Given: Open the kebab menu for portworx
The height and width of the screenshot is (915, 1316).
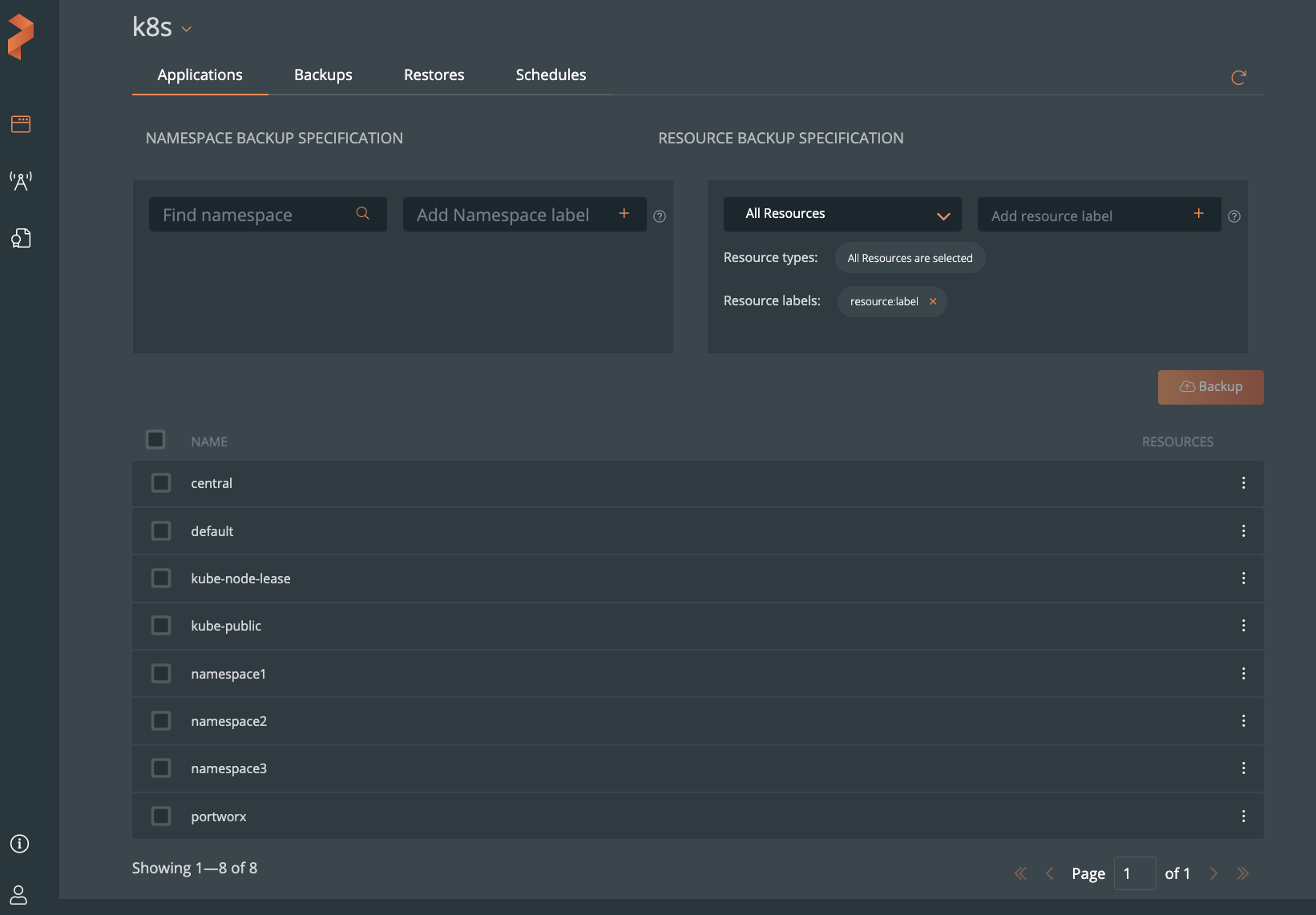Looking at the screenshot, I should click(x=1243, y=816).
